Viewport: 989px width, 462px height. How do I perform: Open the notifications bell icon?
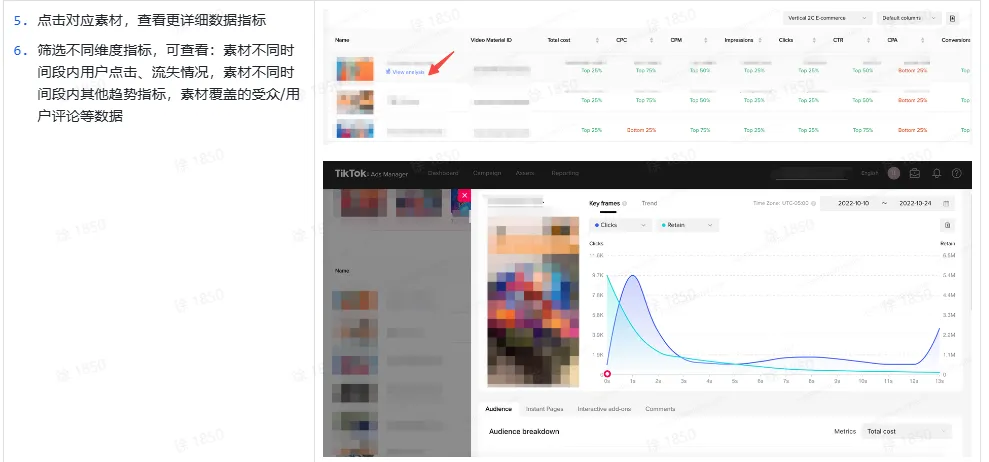936,174
